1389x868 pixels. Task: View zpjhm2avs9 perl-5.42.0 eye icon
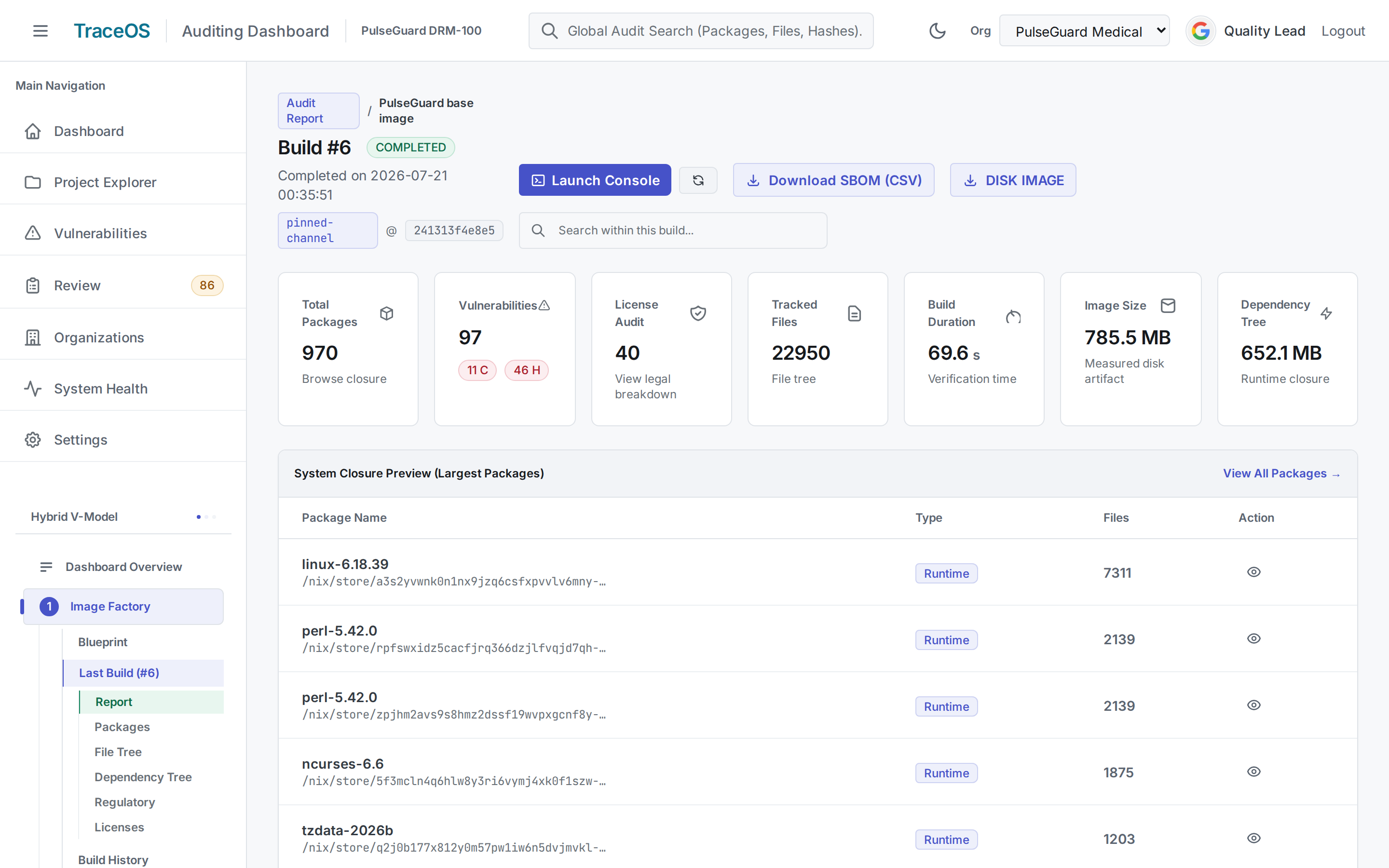1253,705
